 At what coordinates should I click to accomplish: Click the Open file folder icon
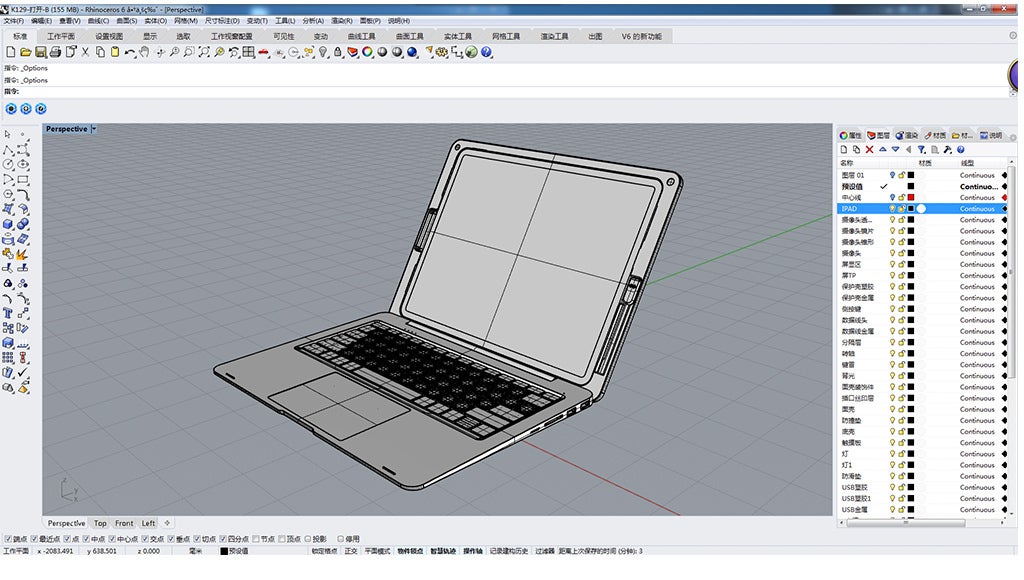(26, 52)
